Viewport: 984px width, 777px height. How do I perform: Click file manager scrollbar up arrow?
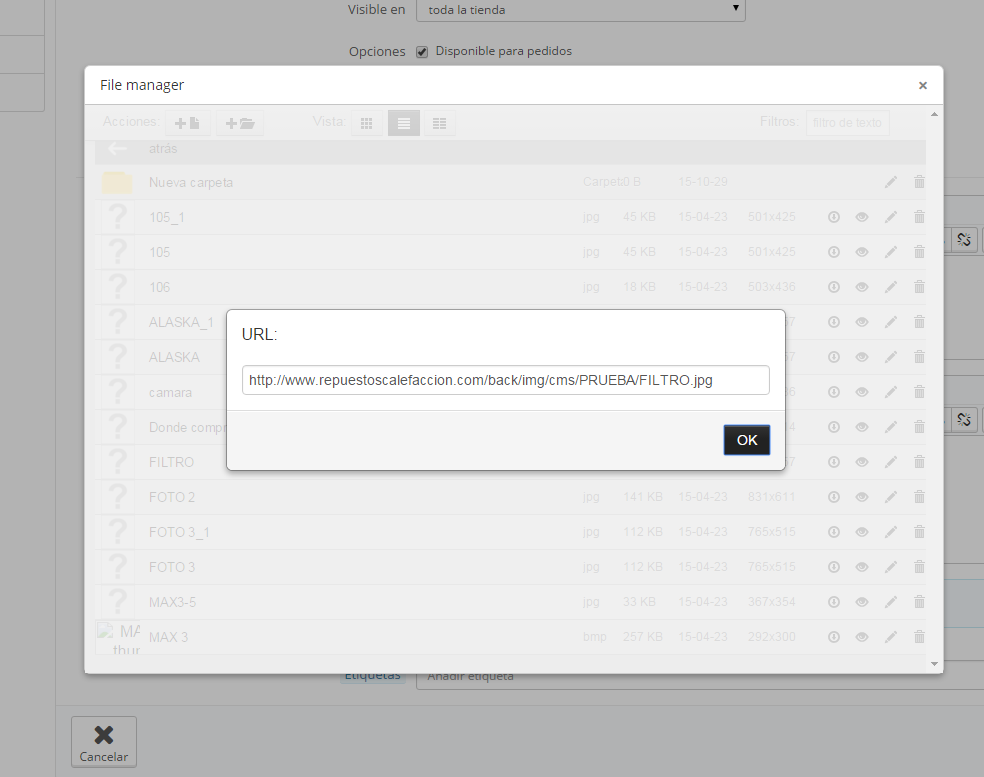[x=934, y=115]
